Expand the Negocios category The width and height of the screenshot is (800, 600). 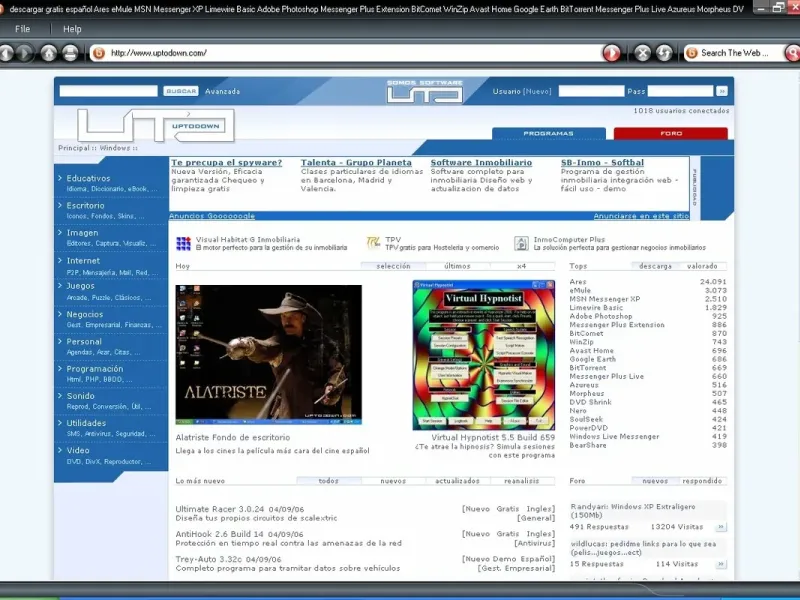[x=85, y=314]
